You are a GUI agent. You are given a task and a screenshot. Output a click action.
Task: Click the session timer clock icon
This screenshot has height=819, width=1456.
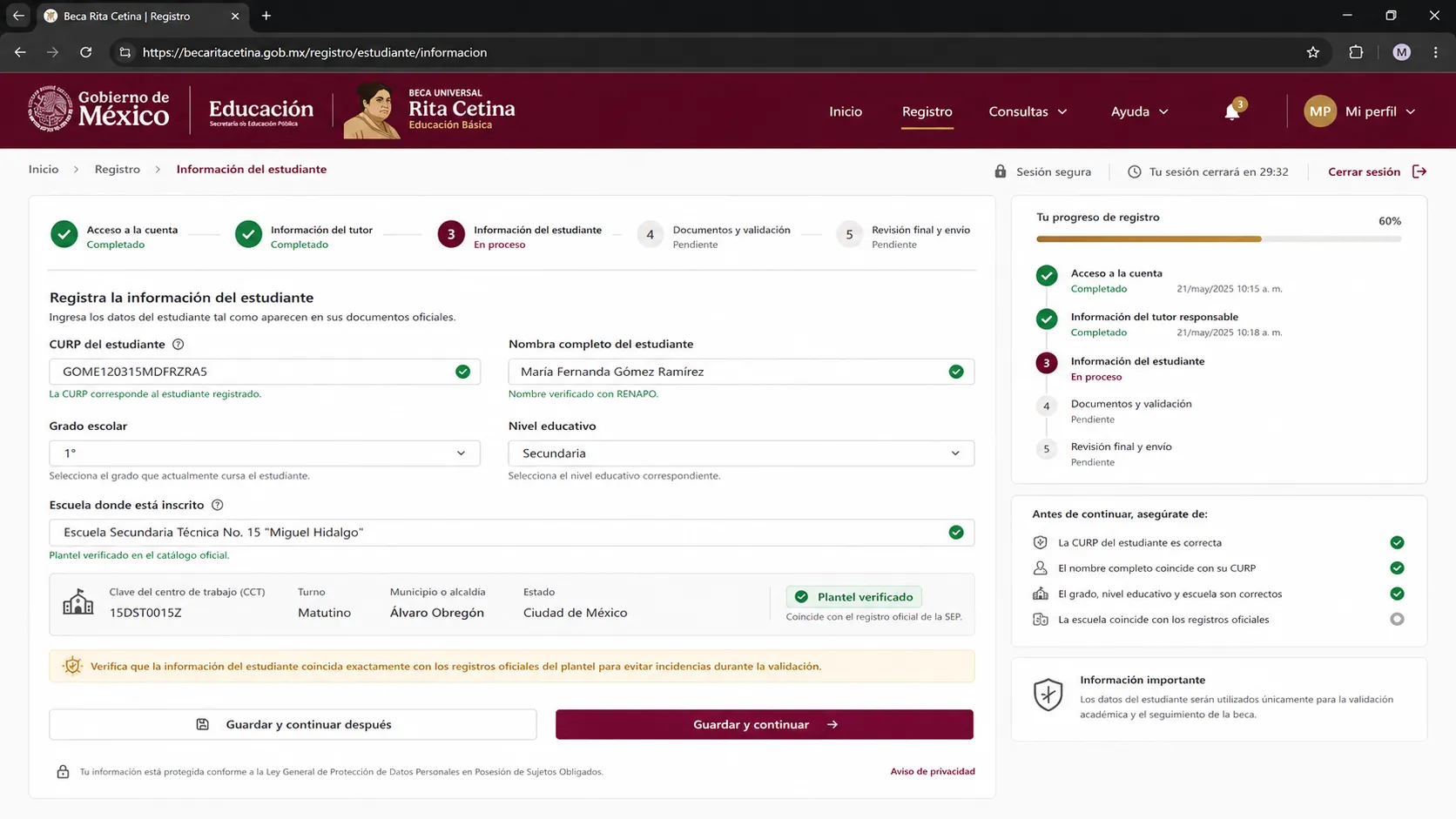[x=1134, y=171]
